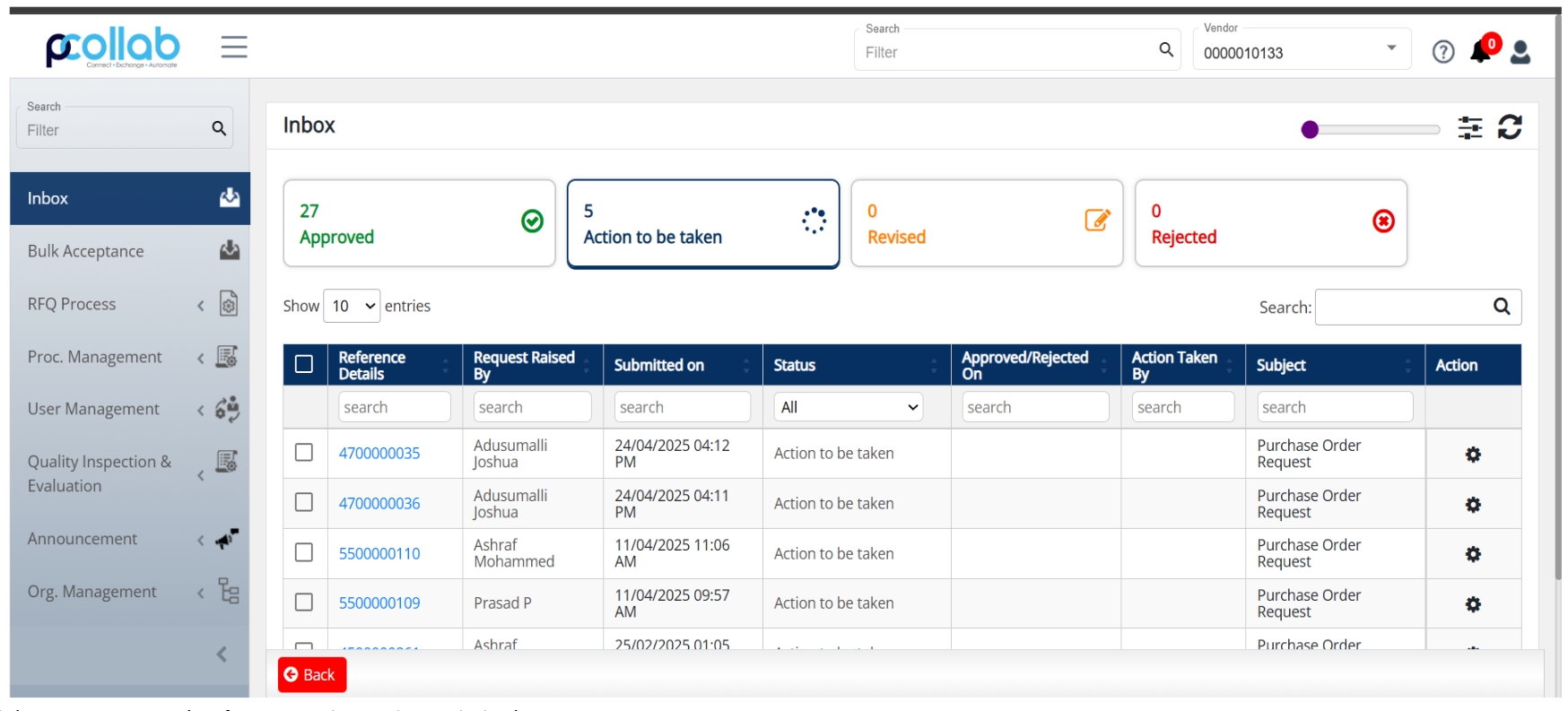Click the Announcement megaphone icon

pos(227,539)
